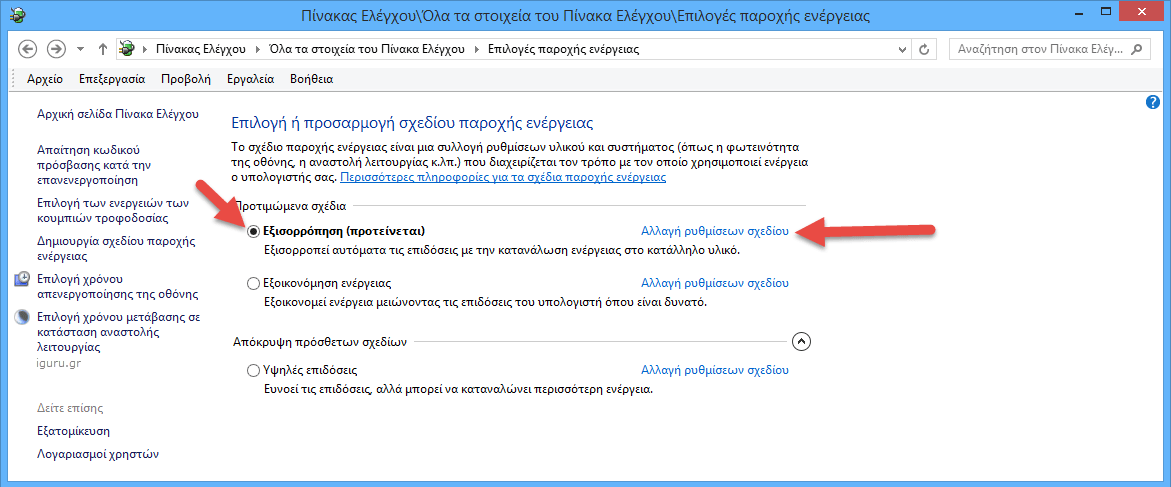Viewport: 1171px width, 487px height.
Task: Refresh the Control Panel view
Action: click(925, 50)
